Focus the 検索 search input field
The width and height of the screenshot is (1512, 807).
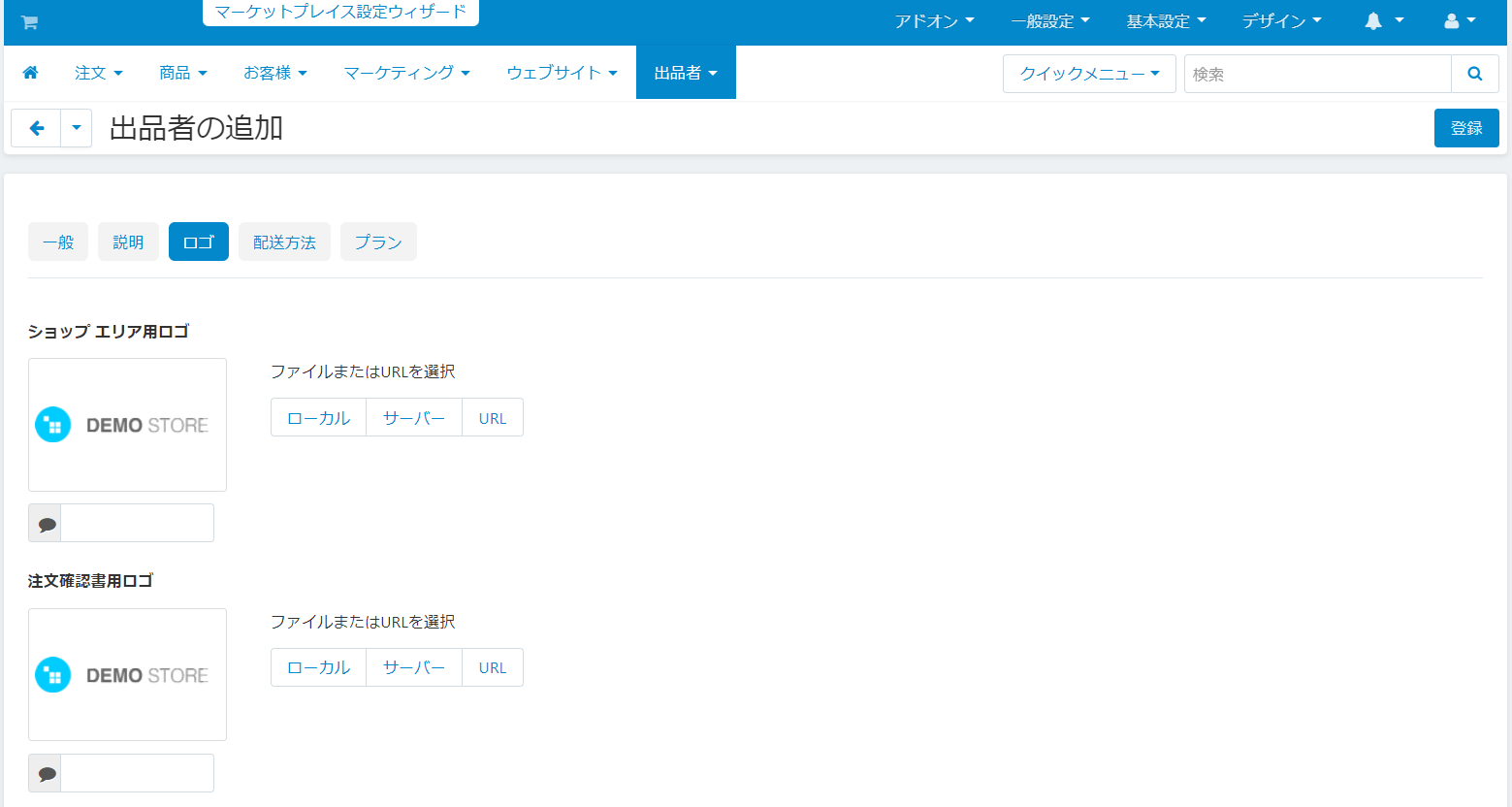1317,74
